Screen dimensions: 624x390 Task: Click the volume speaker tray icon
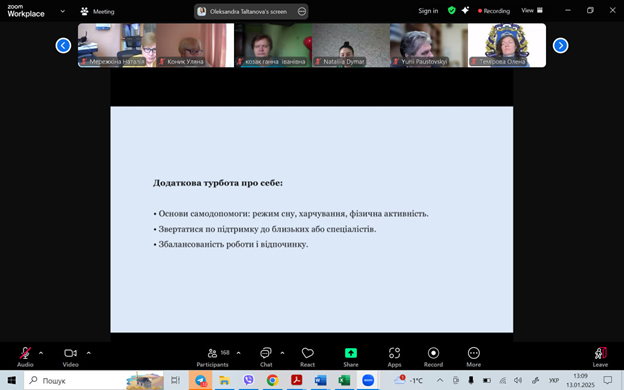(518, 380)
